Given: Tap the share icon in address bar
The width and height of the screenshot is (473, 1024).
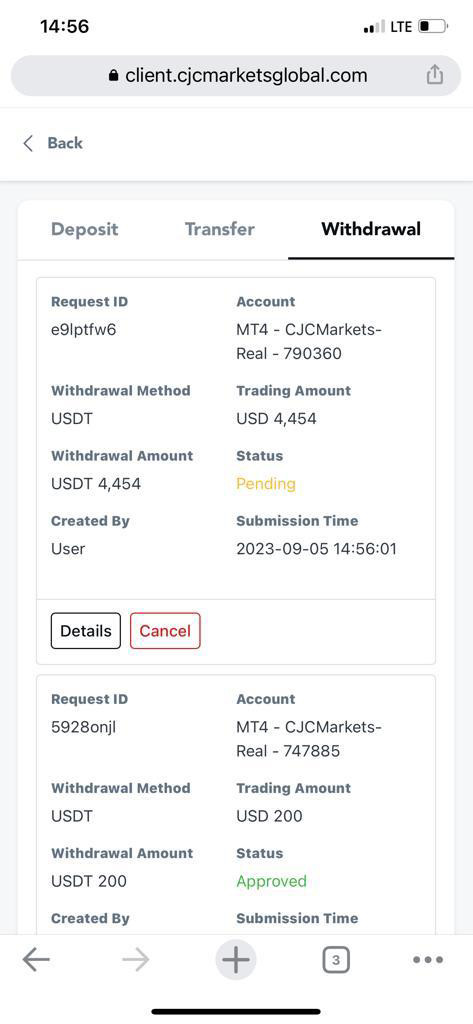Looking at the screenshot, I should click(x=434, y=76).
